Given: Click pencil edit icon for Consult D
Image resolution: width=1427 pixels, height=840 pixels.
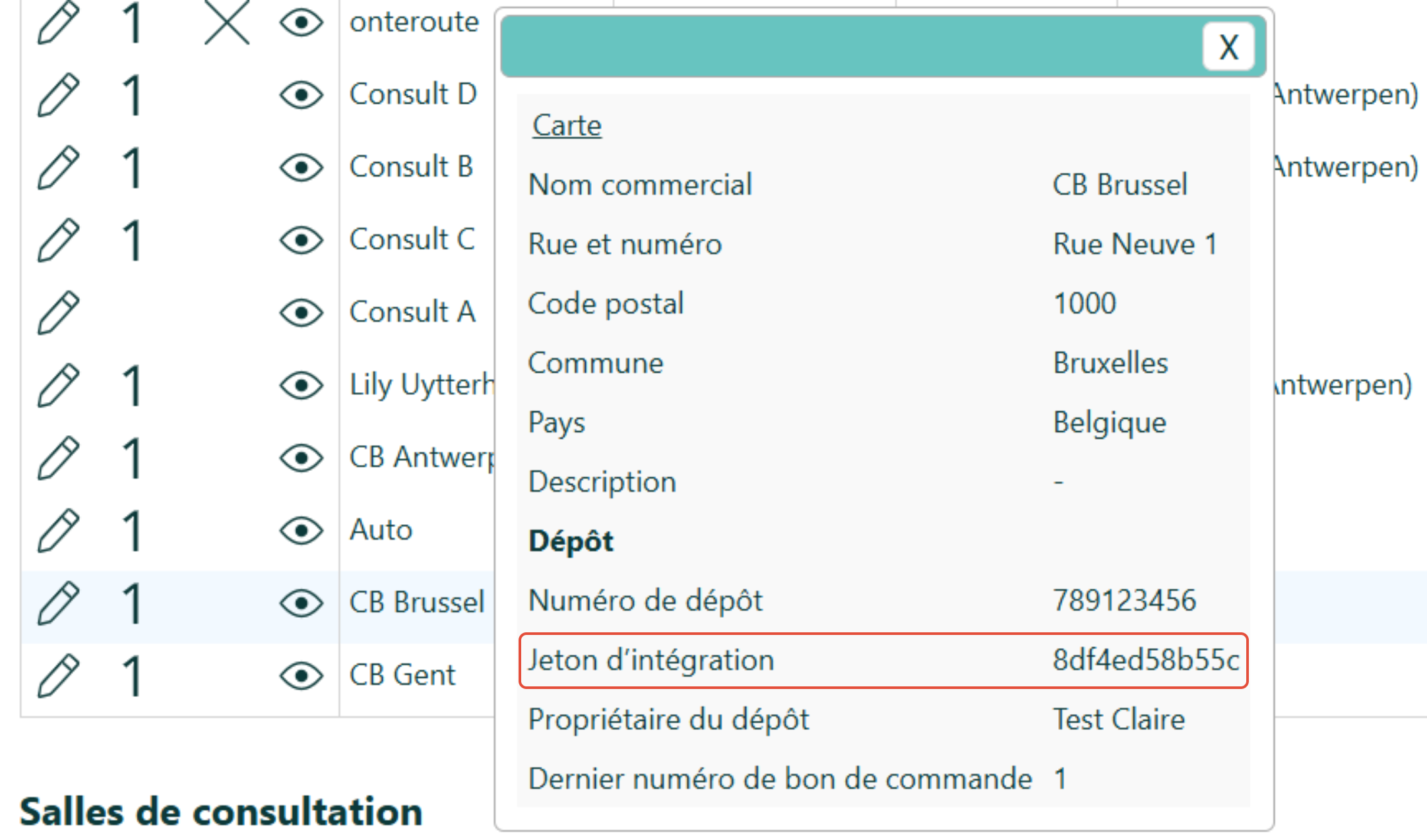Looking at the screenshot, I should (x=58, y=96).
